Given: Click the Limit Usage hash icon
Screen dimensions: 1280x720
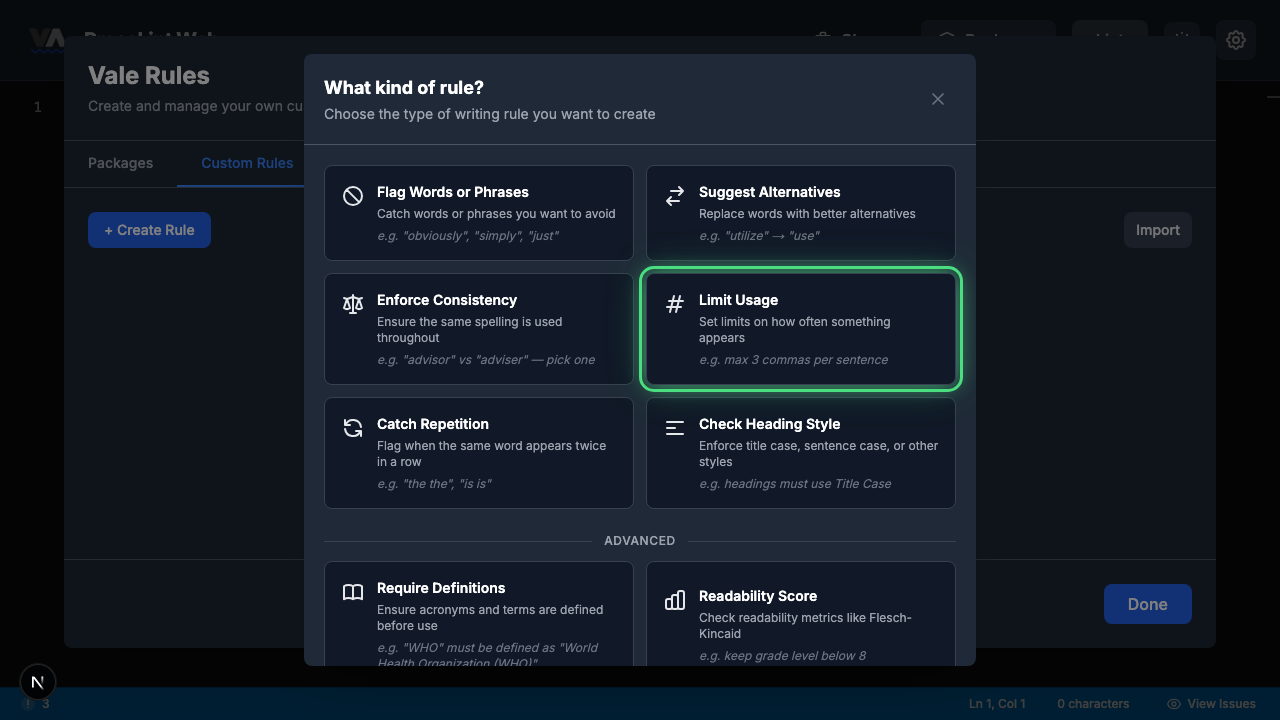Looking at the screenshot, I should point(675,304).
